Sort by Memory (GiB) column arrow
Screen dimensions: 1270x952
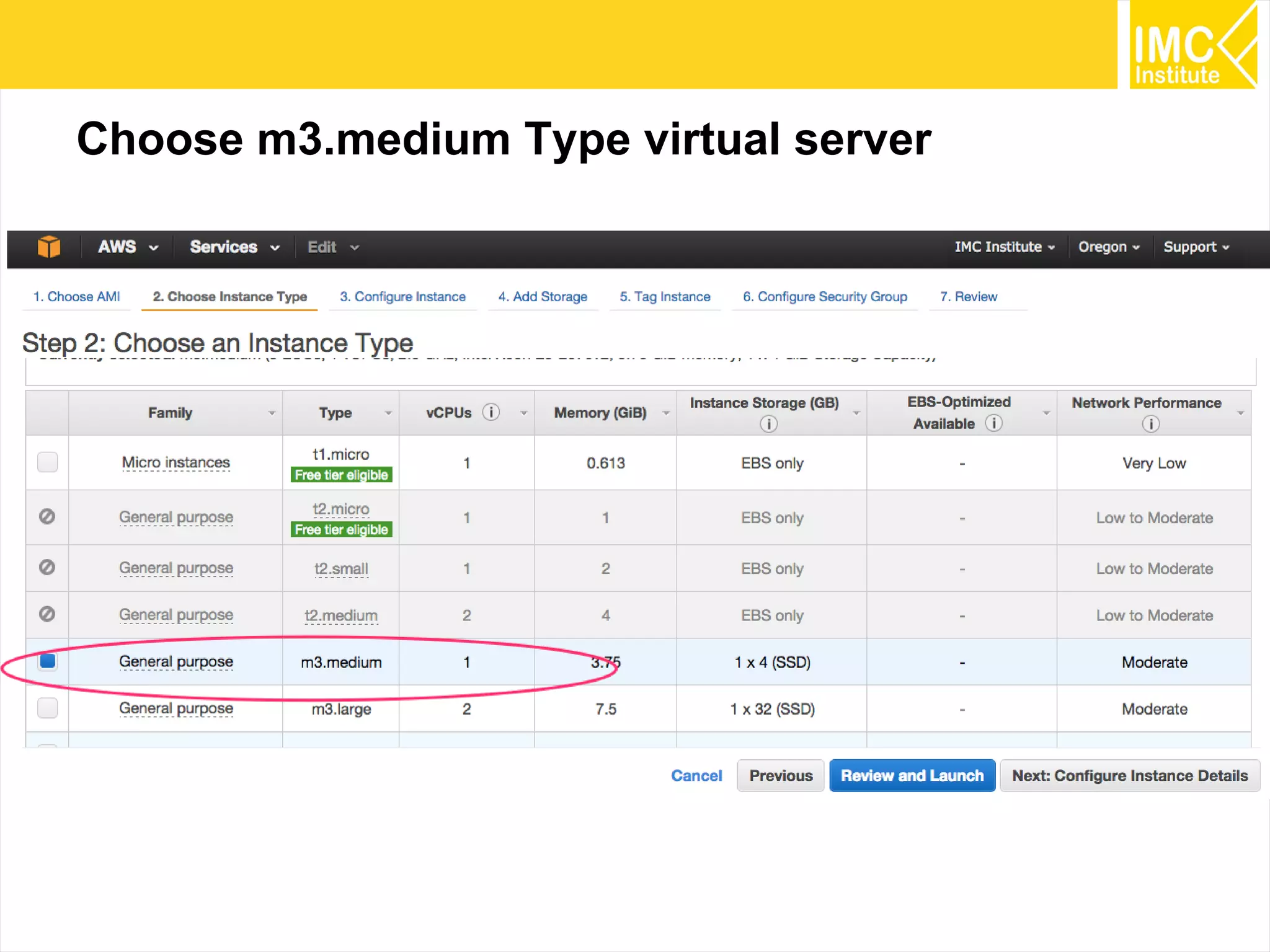pos(666,413)
